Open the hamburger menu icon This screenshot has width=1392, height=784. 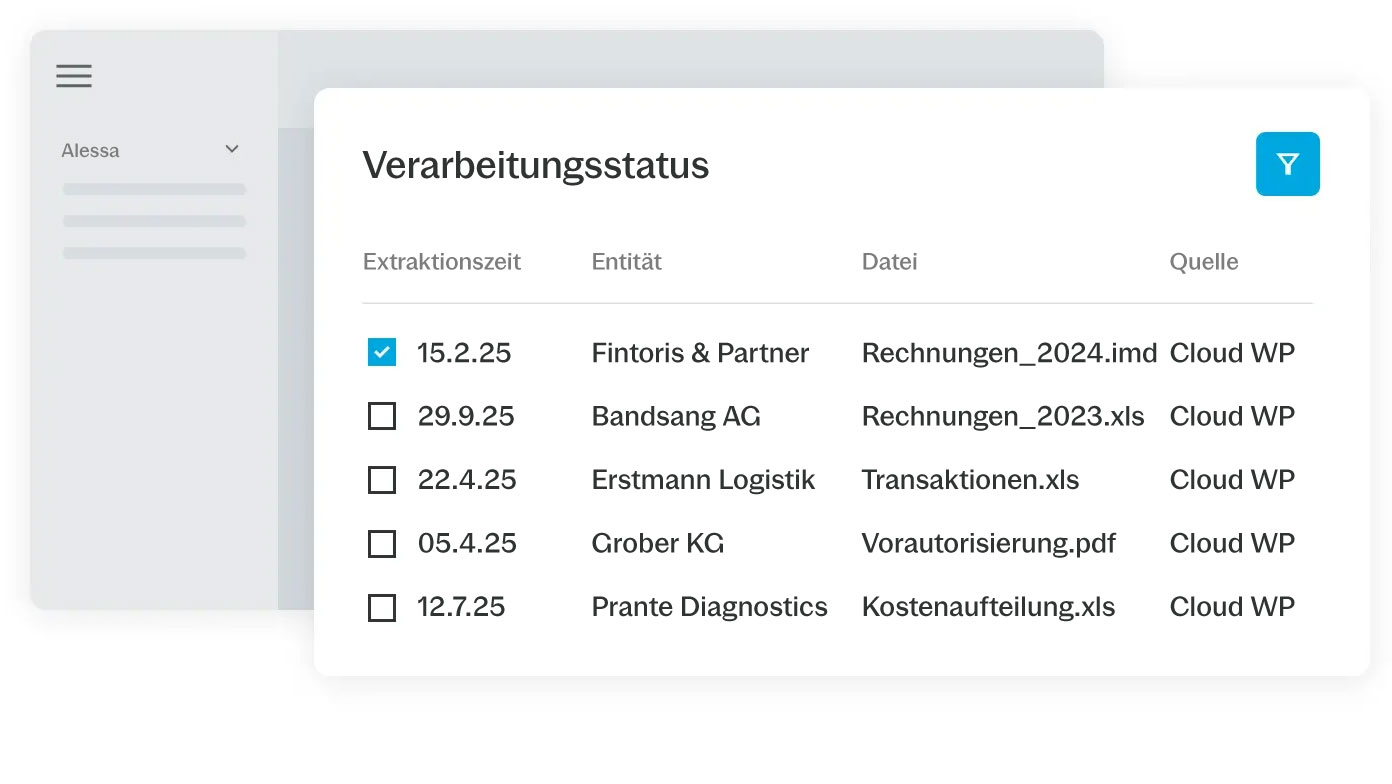[x=74, y=76]
